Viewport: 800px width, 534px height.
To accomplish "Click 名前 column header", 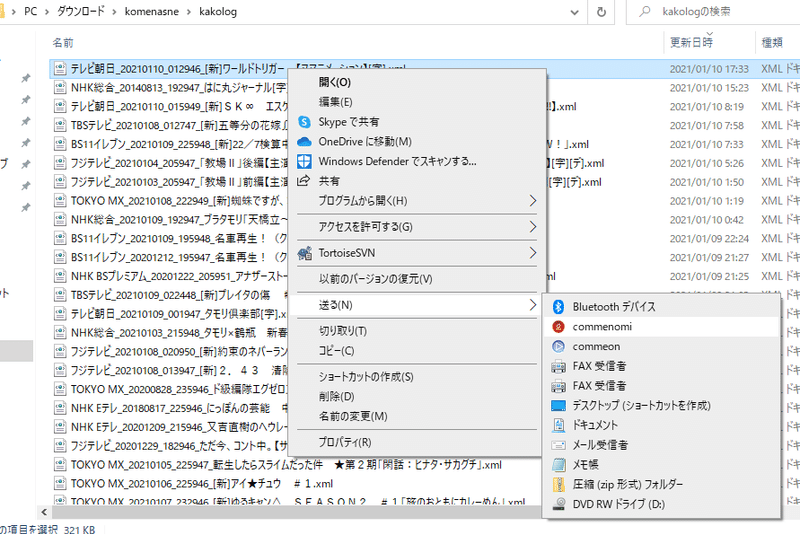I will 63,43.
